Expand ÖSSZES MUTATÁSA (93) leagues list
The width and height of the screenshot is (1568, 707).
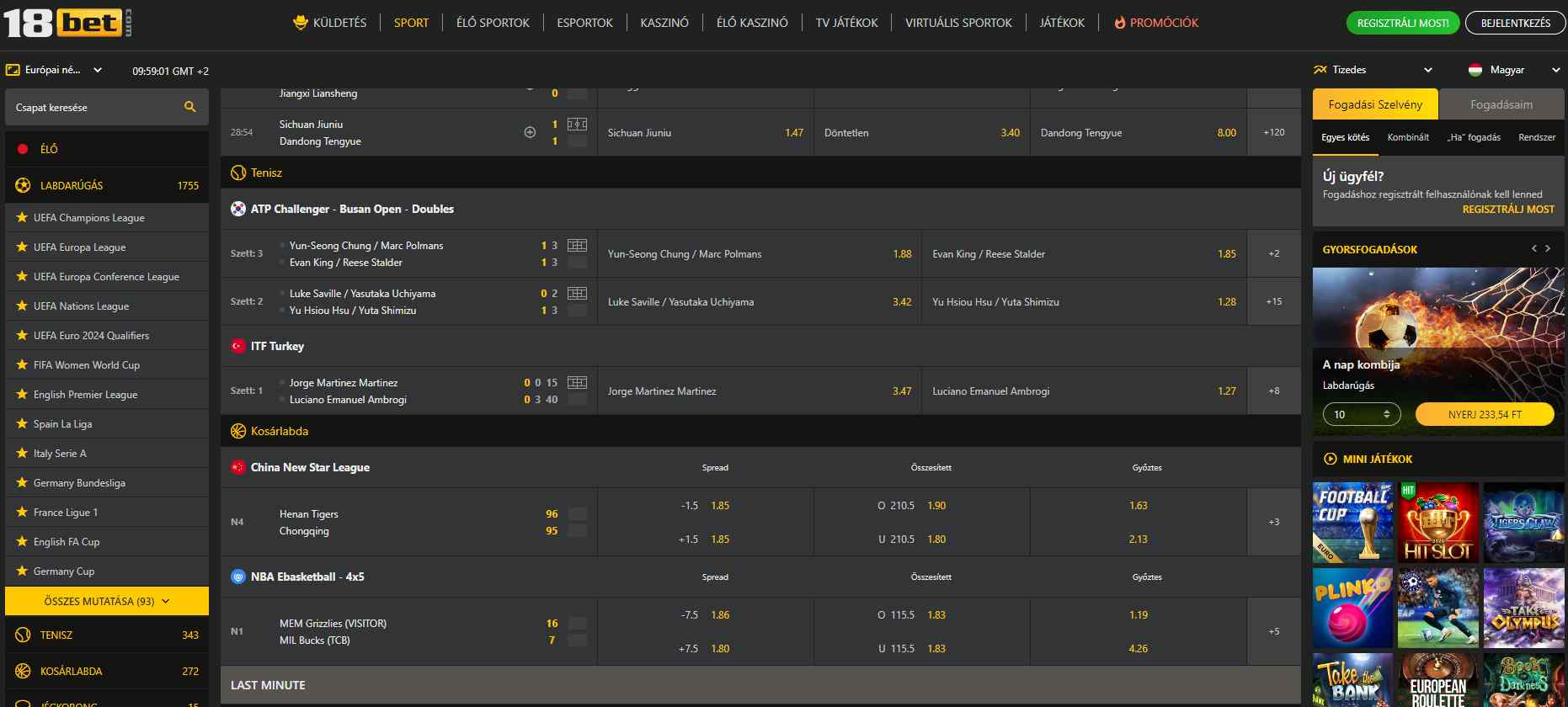tap(107, 601)
